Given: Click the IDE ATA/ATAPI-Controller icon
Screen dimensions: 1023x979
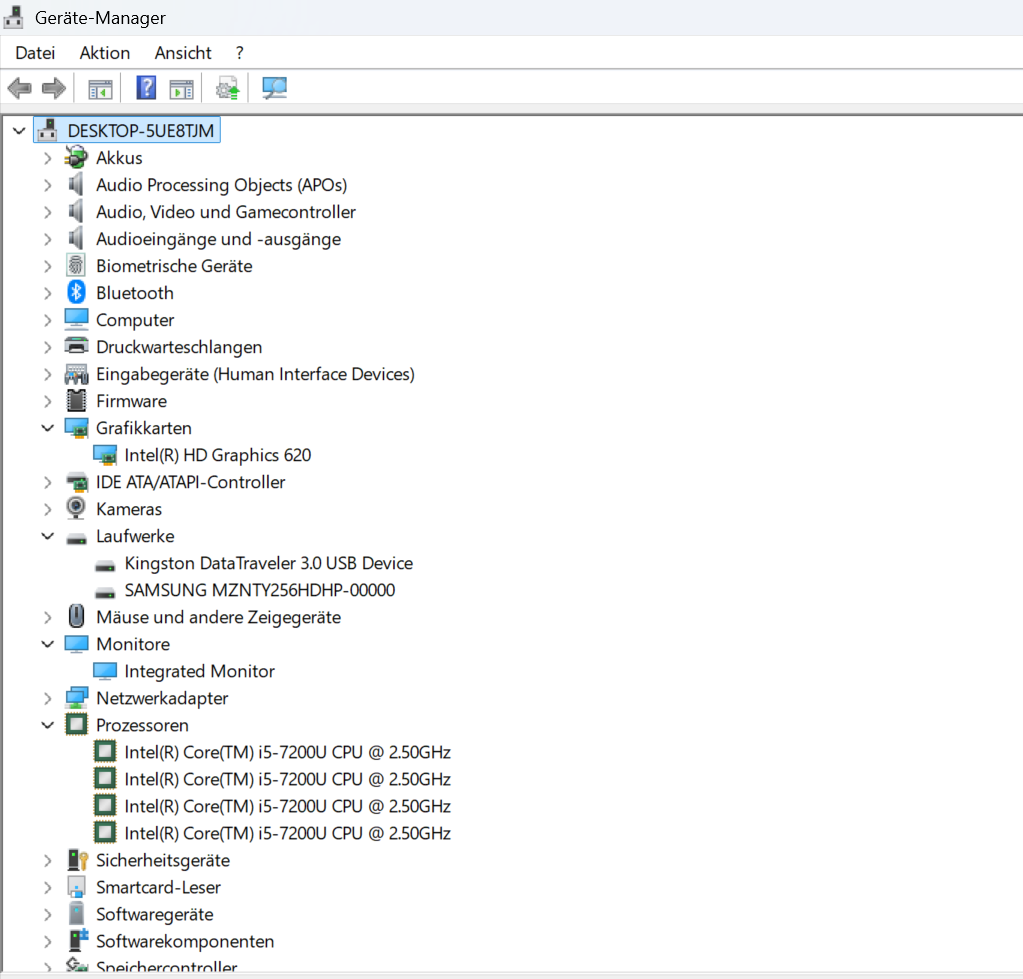Looking at the screenshot, I should pos(76,482).
